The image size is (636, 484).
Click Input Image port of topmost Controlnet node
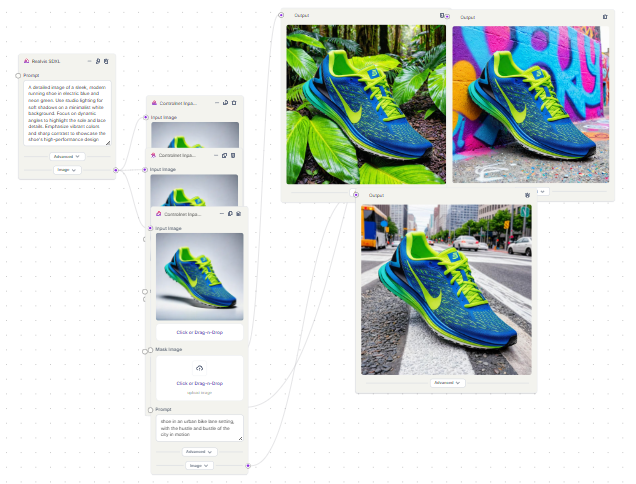tap(146, 117)
